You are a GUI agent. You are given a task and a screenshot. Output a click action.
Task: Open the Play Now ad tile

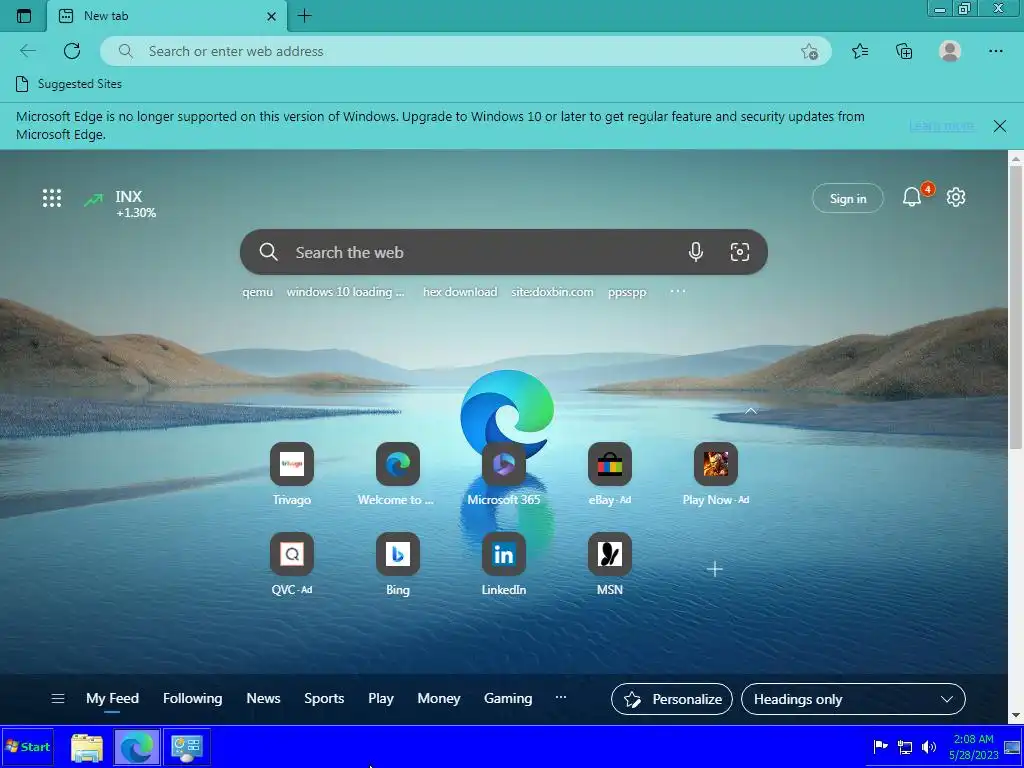pos(716,475)
